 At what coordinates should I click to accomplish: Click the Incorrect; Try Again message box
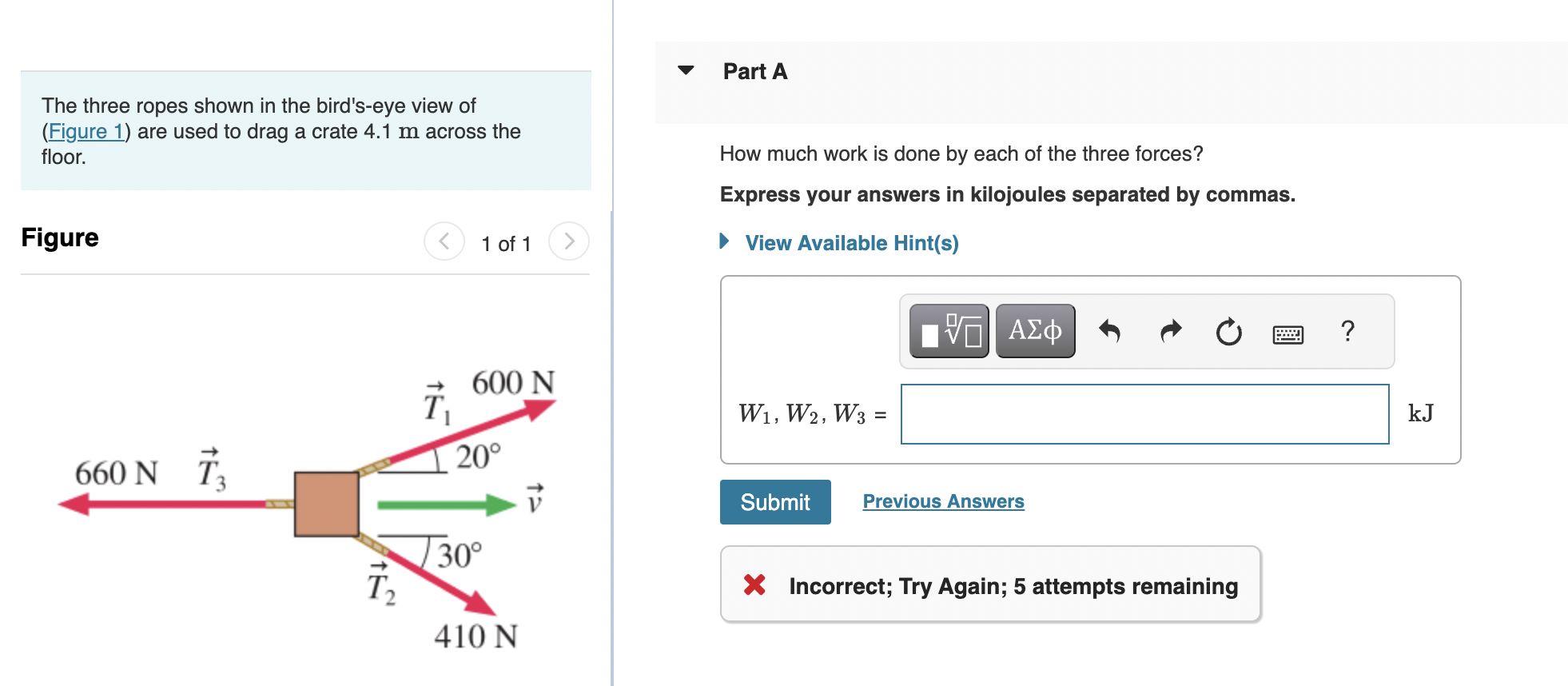pos(991,585)
